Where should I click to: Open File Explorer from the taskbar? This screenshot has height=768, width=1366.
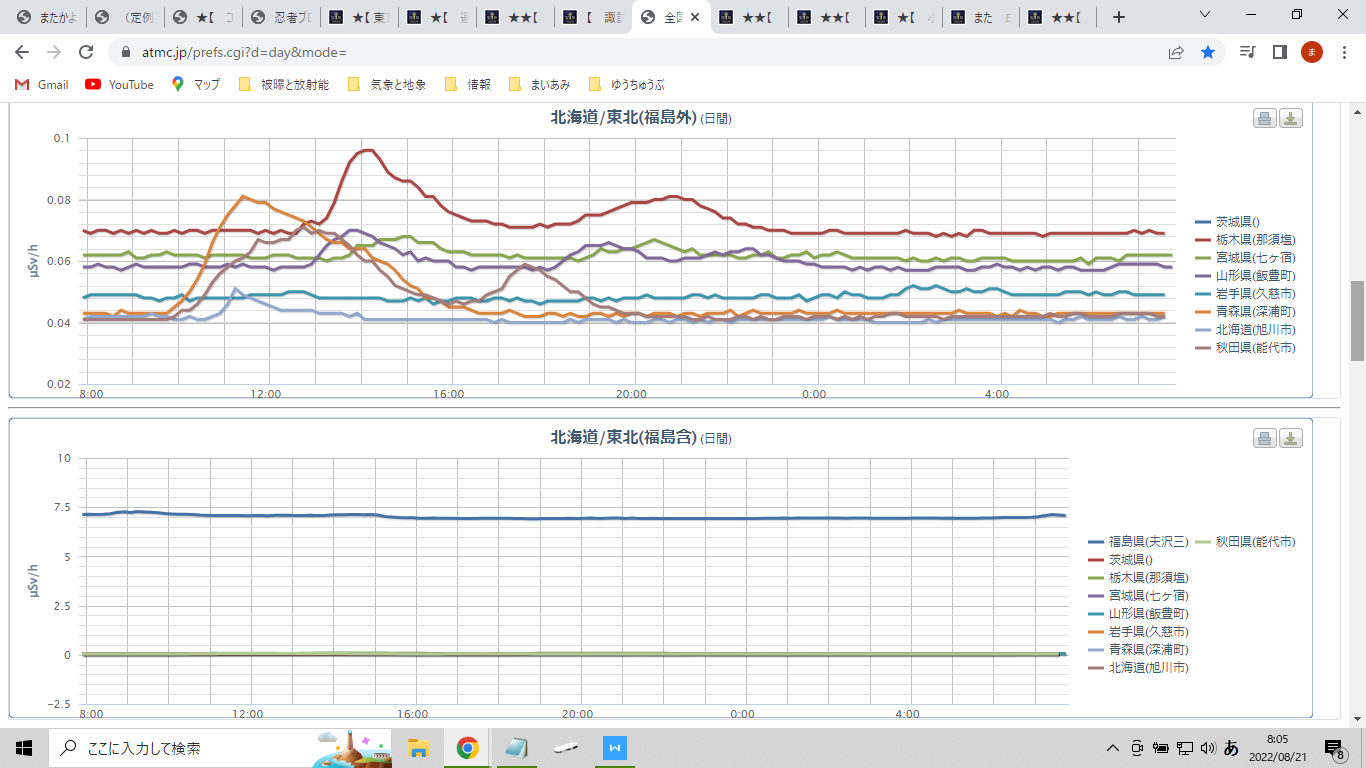[x=418, y=747]
